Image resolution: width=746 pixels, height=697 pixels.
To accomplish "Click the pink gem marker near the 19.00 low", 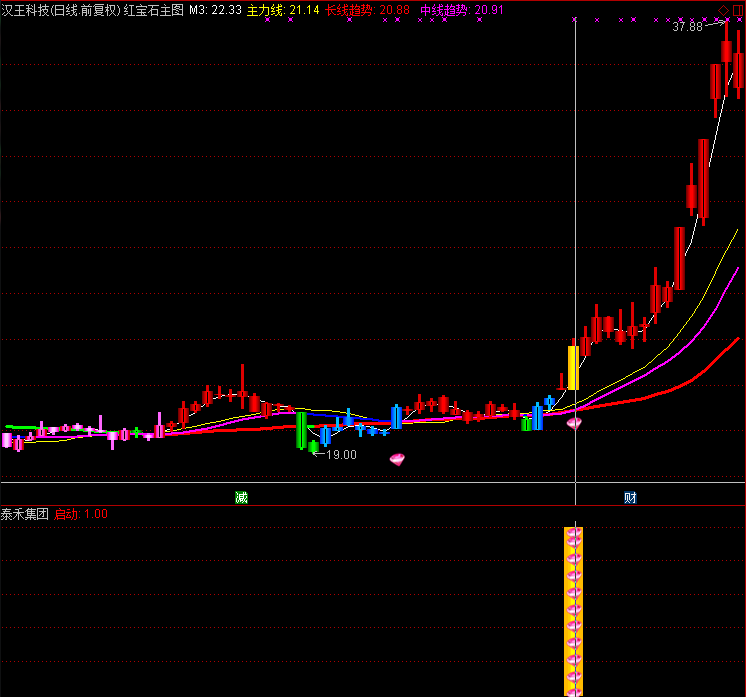I will pos(398,459).
